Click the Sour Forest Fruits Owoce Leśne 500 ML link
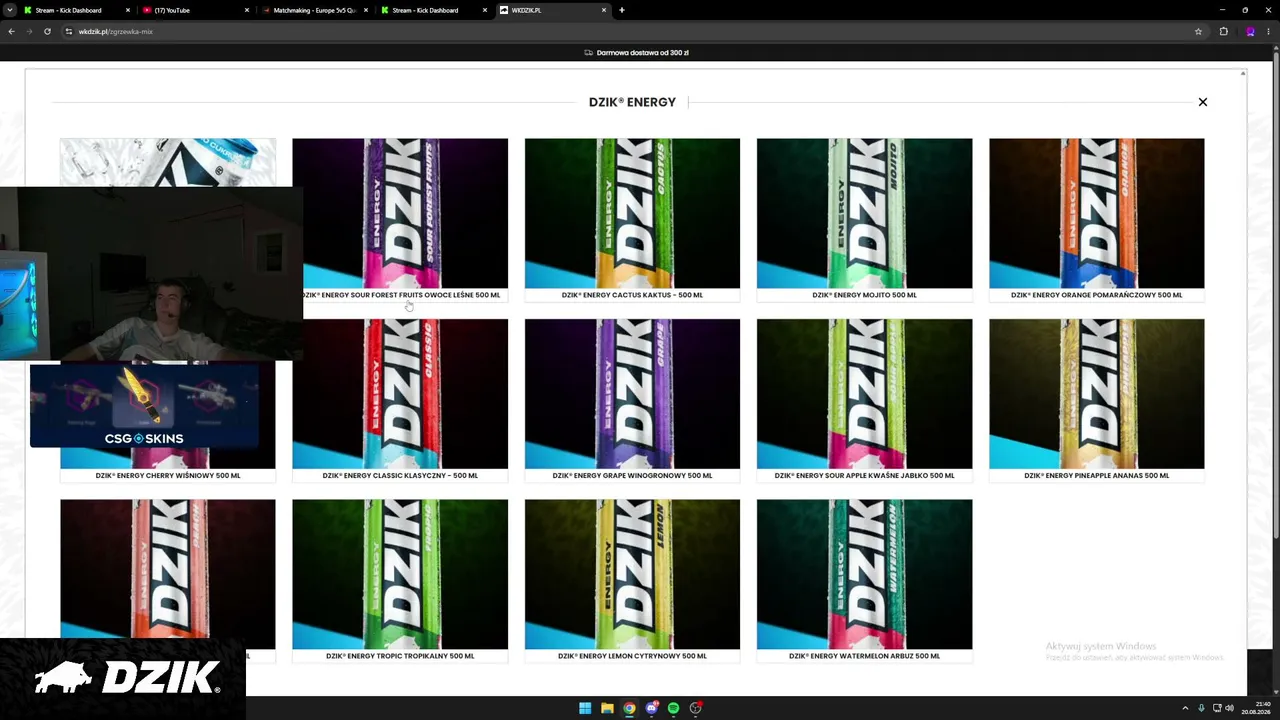The image size is (1280, 720). tap(402, 295)
